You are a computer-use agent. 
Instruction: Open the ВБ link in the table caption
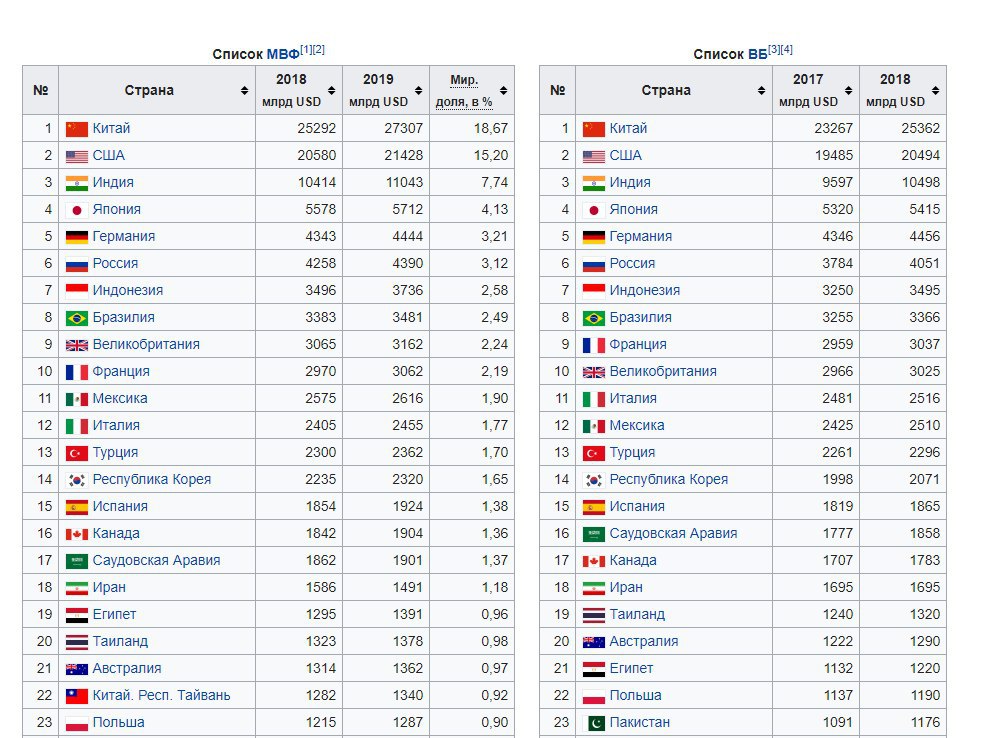[758, 55]
